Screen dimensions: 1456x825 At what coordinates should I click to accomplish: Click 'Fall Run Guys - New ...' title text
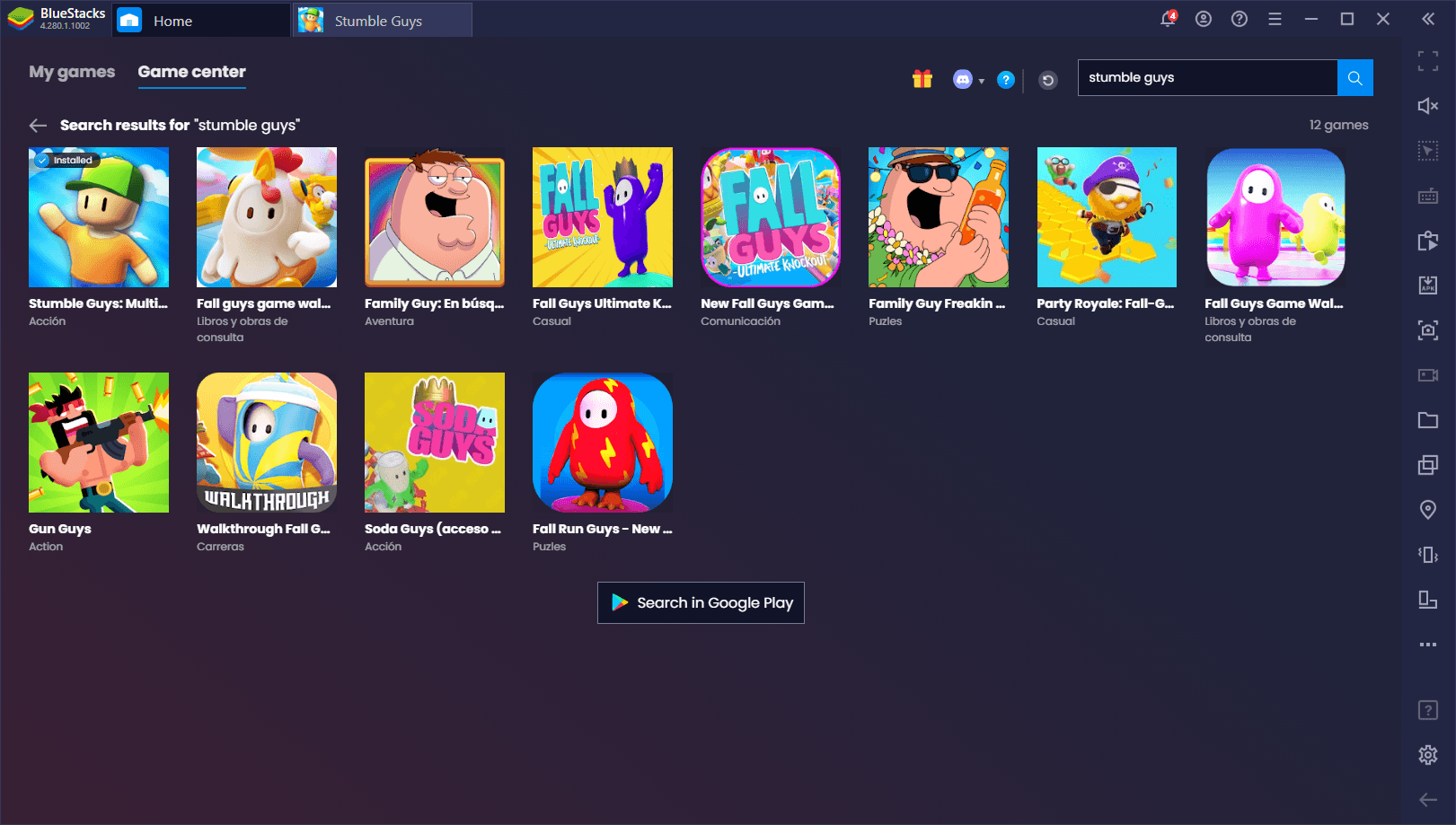603,529
